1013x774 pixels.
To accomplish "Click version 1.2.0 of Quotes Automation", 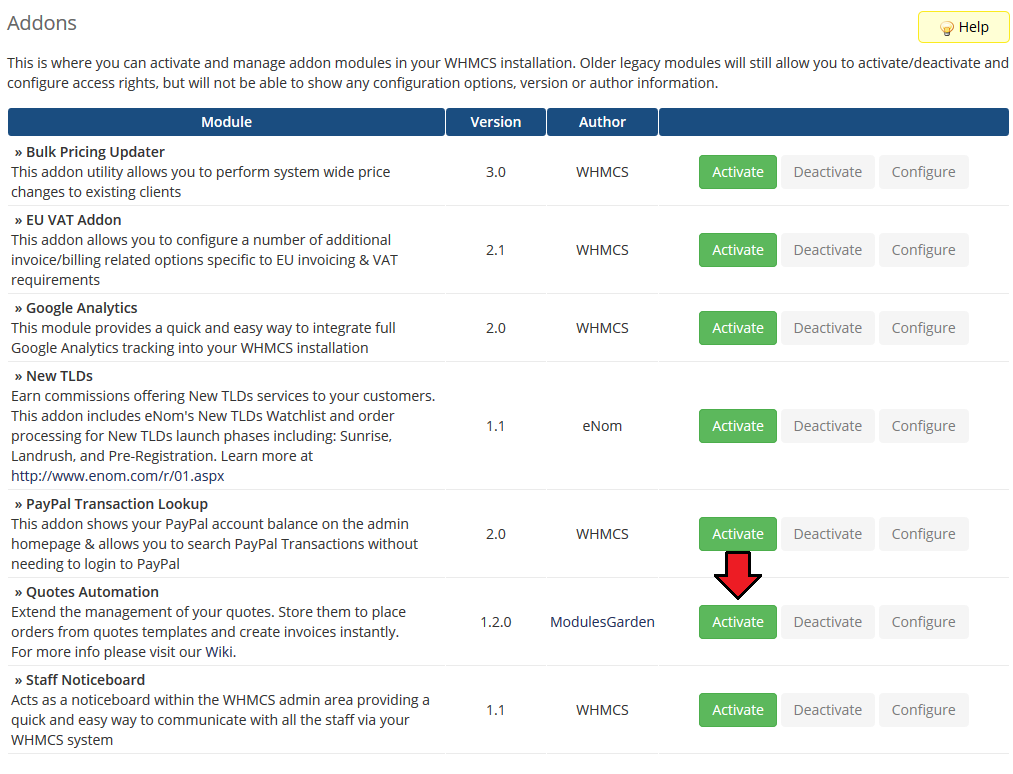I will click(496, 622).
